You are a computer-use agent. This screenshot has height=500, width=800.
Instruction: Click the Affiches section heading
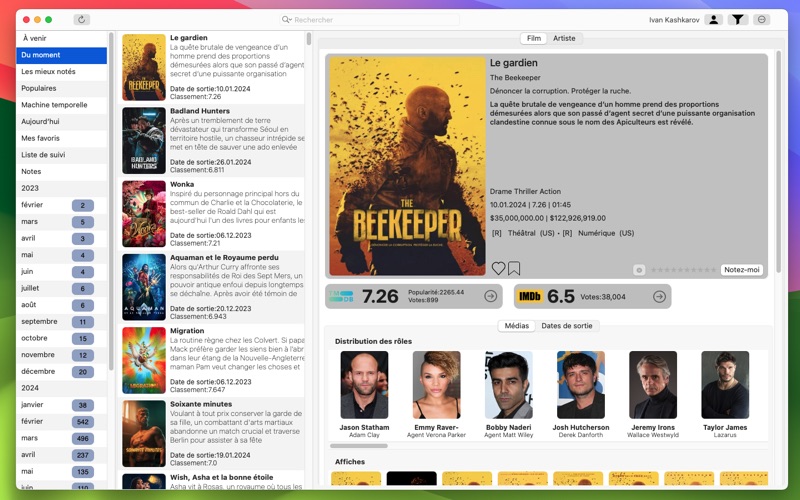point(349,462)
